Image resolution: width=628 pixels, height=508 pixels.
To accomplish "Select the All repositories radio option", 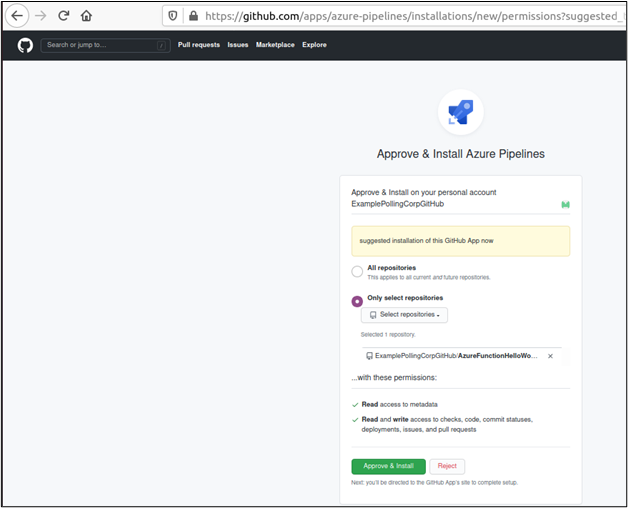I will point(357,272).
